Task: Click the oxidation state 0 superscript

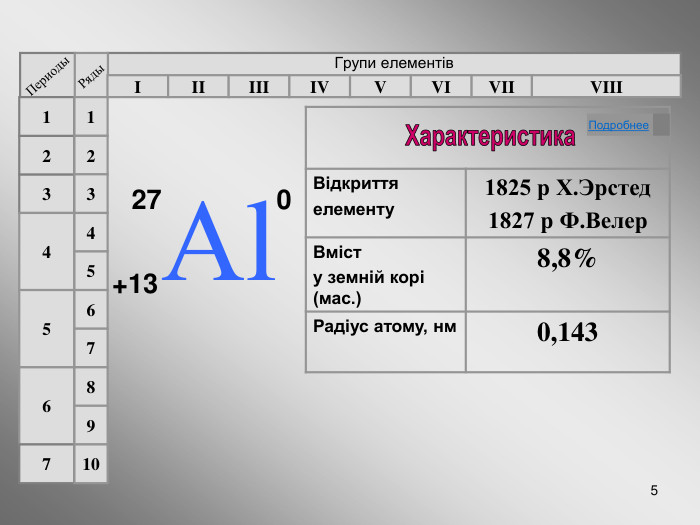Action: [283, 199]
